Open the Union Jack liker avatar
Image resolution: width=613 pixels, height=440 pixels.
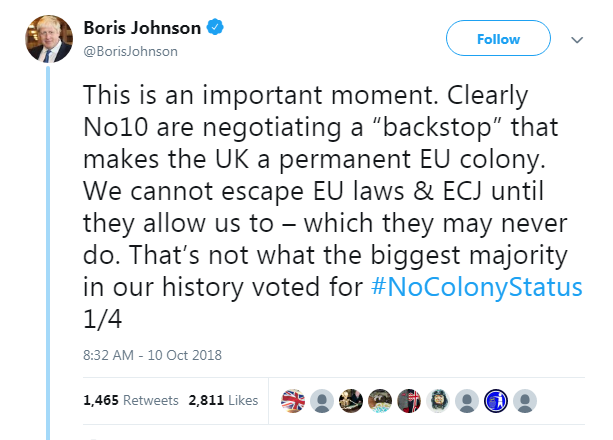coord(293,401)
